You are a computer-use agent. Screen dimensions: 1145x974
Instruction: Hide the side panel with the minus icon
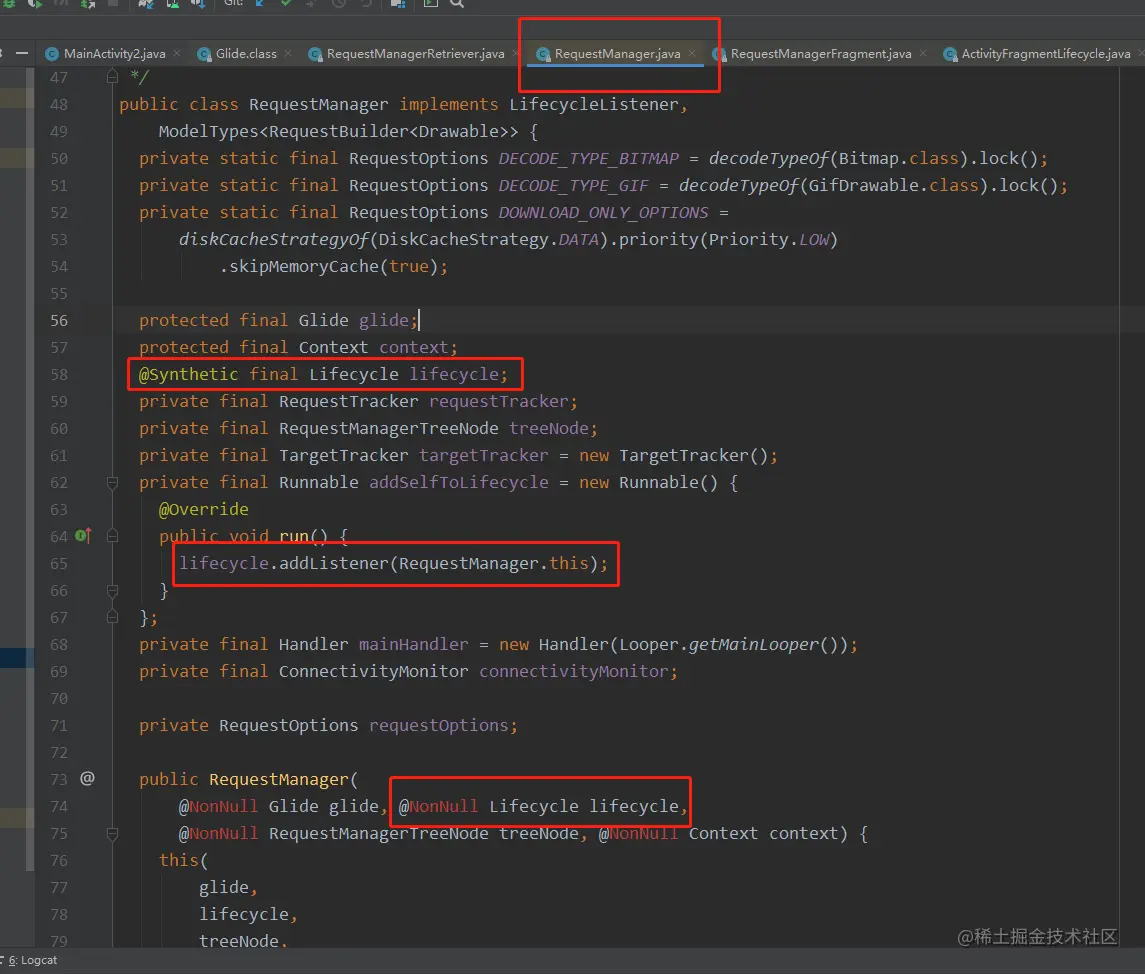click(22, 53)
